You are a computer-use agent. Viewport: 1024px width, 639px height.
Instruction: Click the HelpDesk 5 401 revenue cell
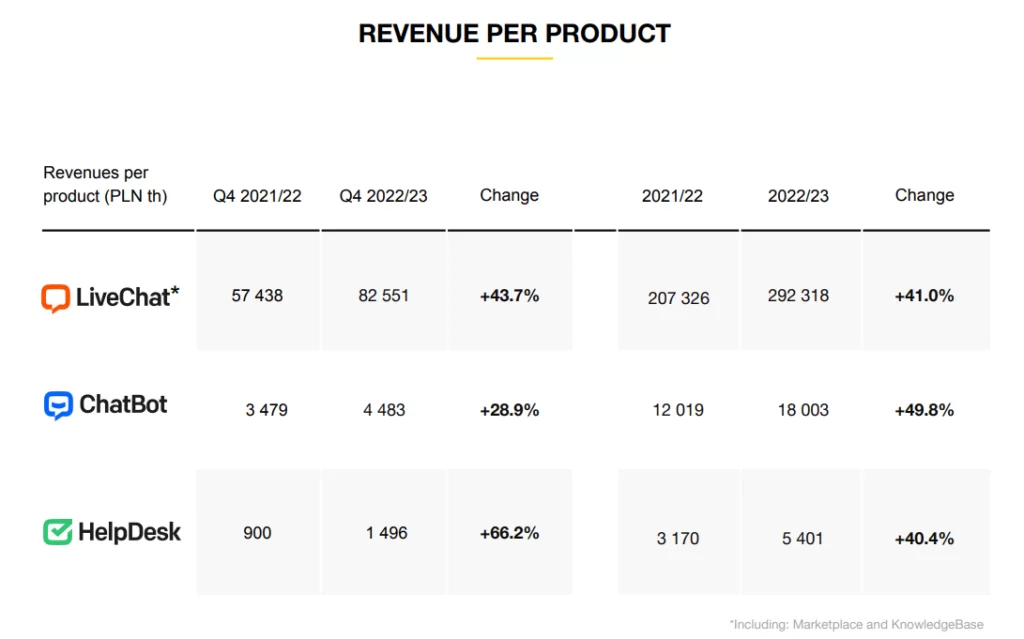803,538
